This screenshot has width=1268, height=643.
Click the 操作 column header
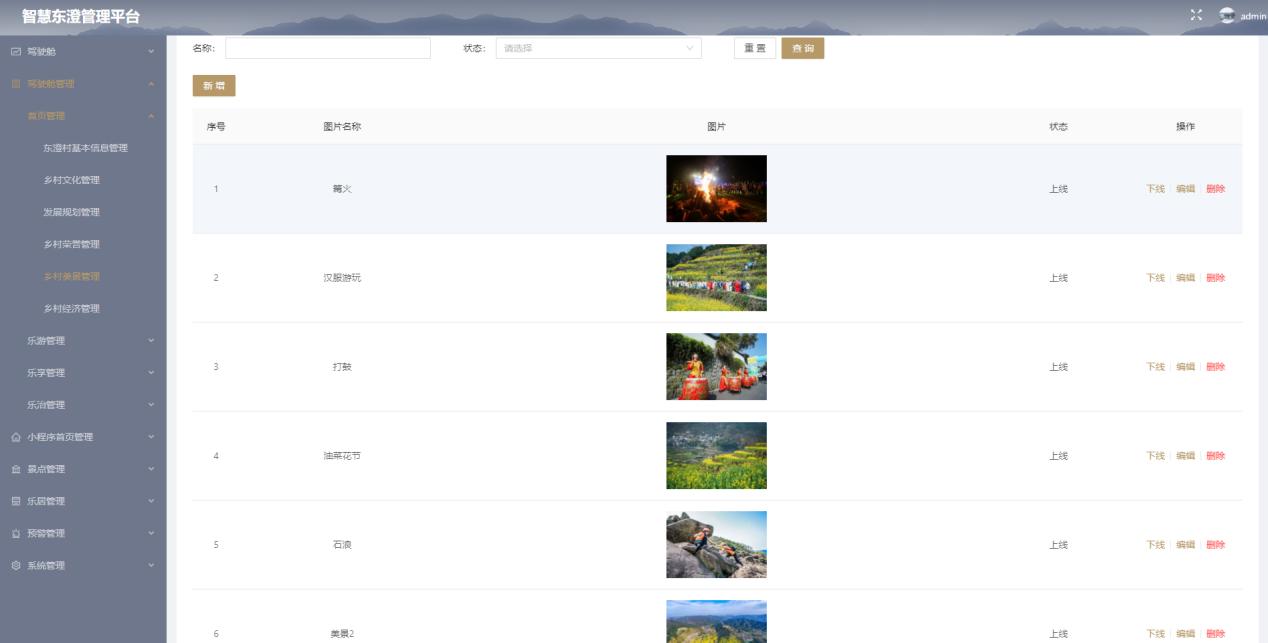coord(1185,127)
